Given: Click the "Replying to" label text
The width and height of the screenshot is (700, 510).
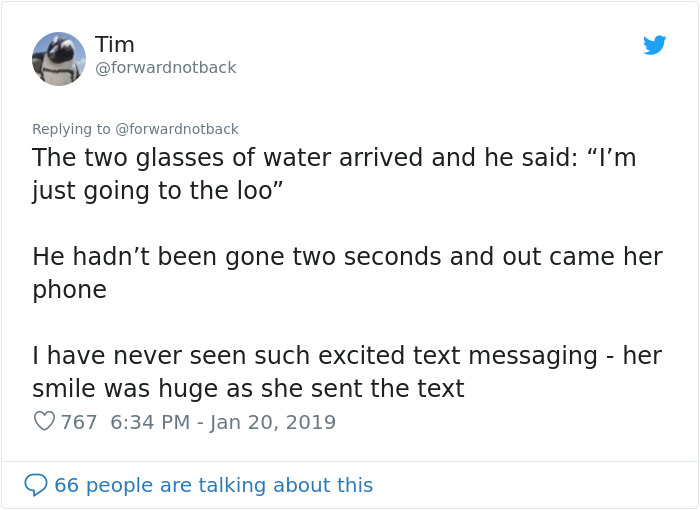Looking at the screenshot, I should (x=71, y=129).
